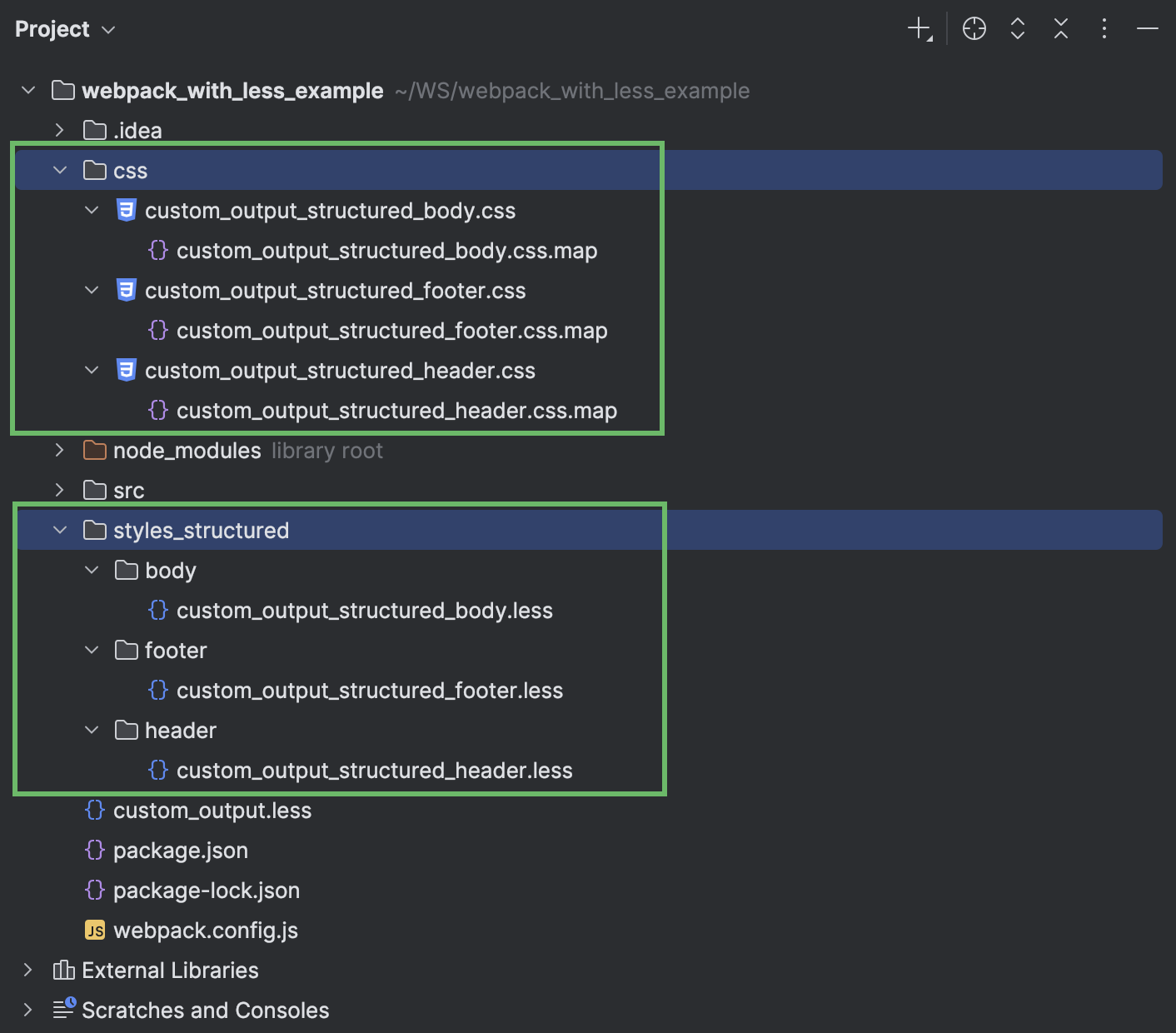Select the custom_output.less file

[212, 810]
